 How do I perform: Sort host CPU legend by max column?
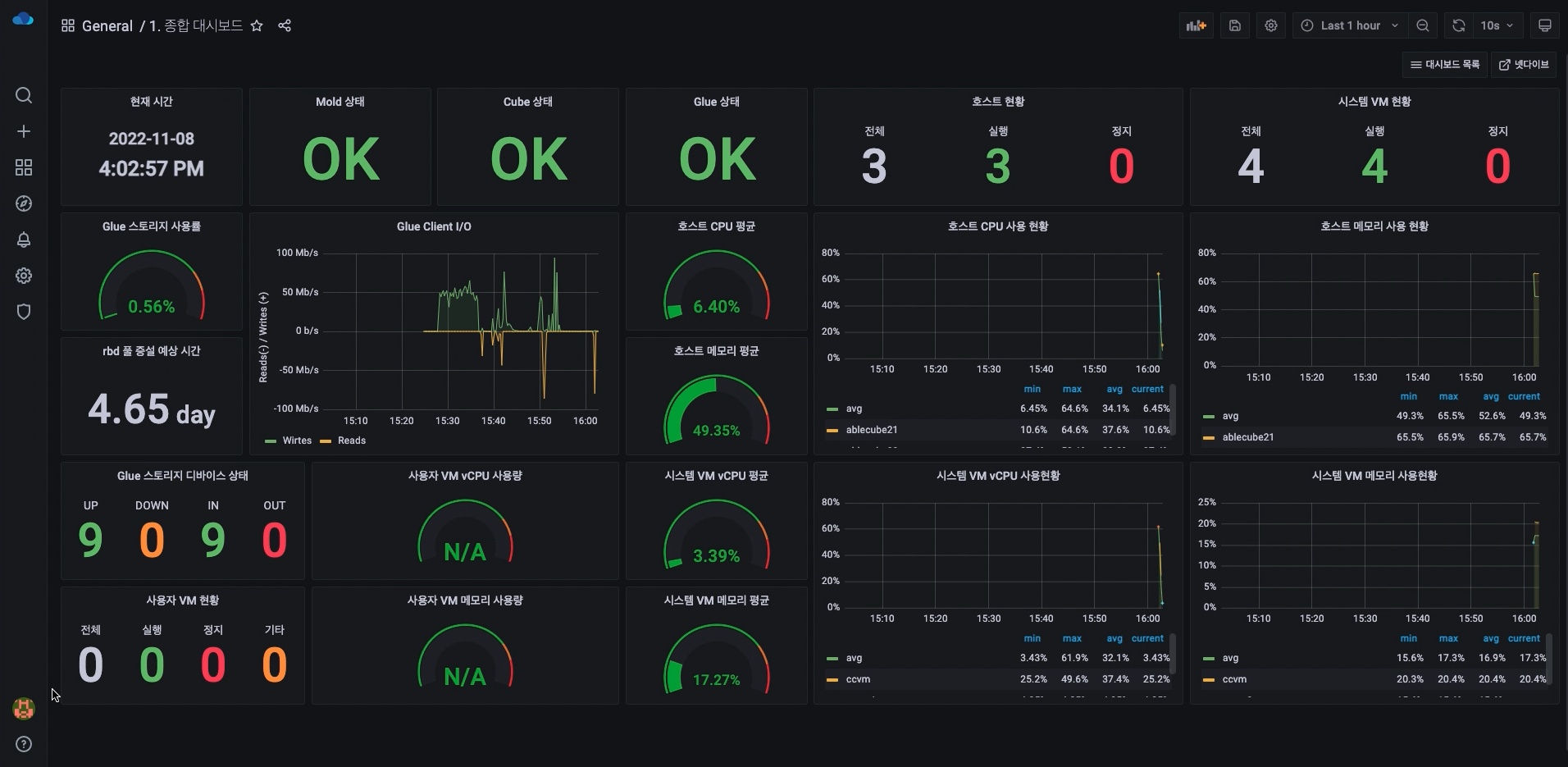[x=1071, y=389]
